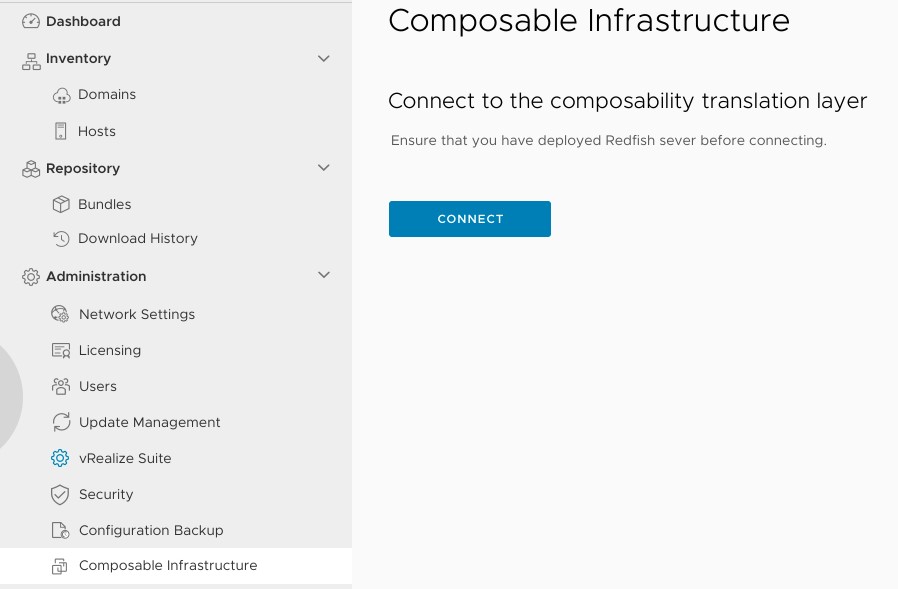Click the Bundles box icon
The image size is (898, 589).
[x=61, y=204]
